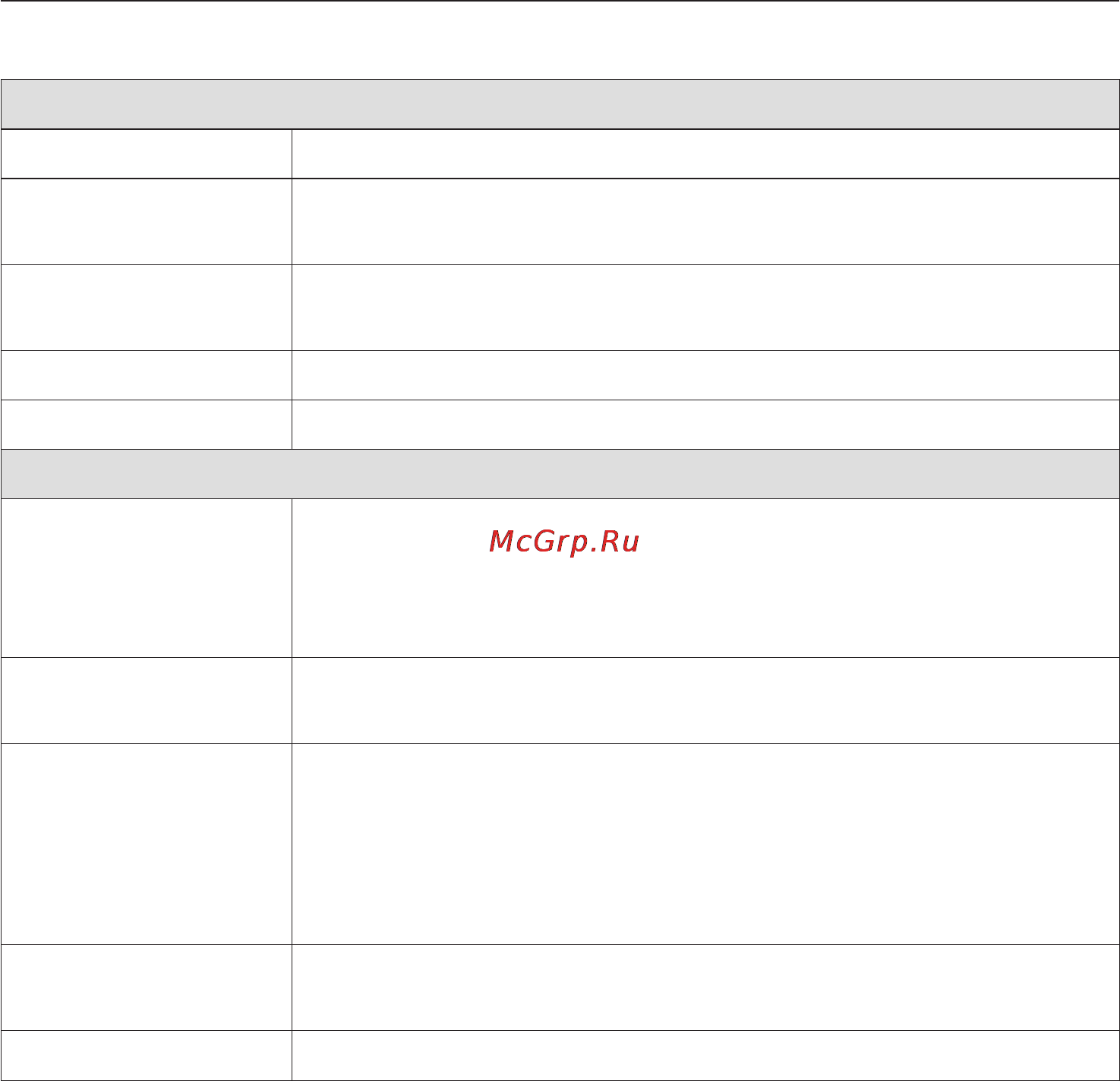This screenshot has height=1081, width=1120.
Task: Click the left cell just above the second gray header
Action: click(147, 425)
